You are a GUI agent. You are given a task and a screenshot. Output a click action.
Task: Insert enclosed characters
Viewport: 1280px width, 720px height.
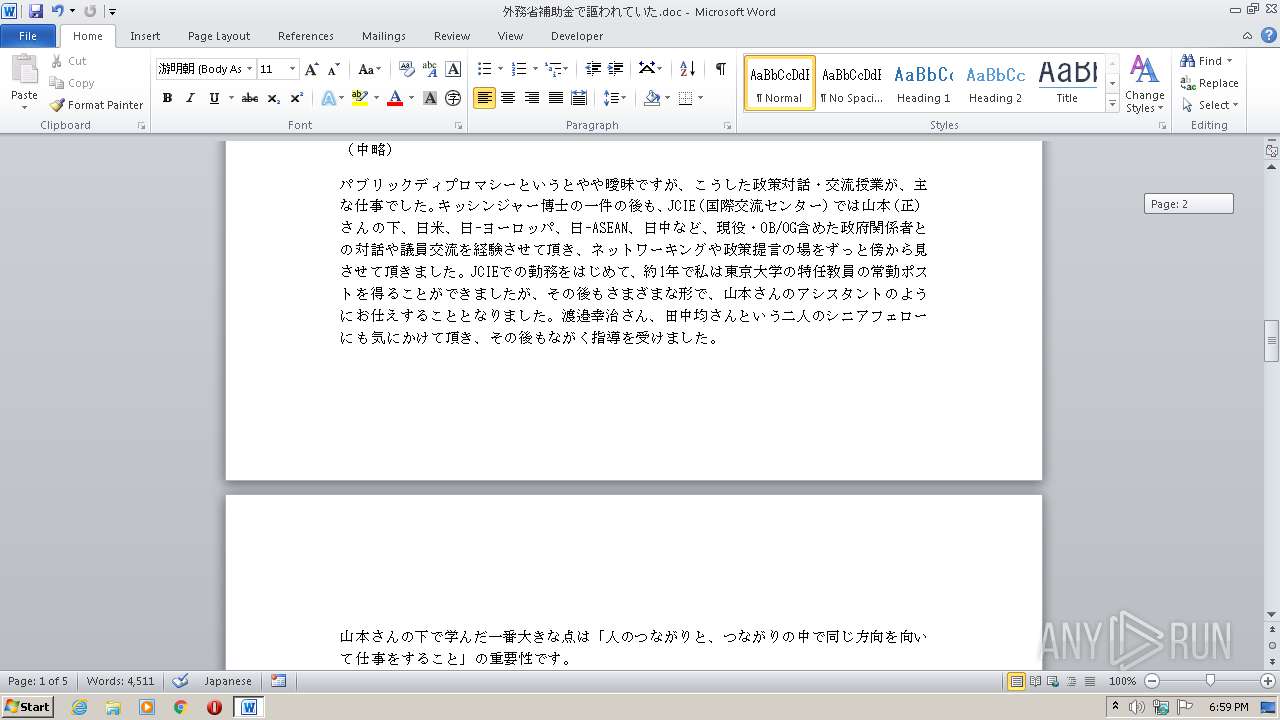point(453,98)
